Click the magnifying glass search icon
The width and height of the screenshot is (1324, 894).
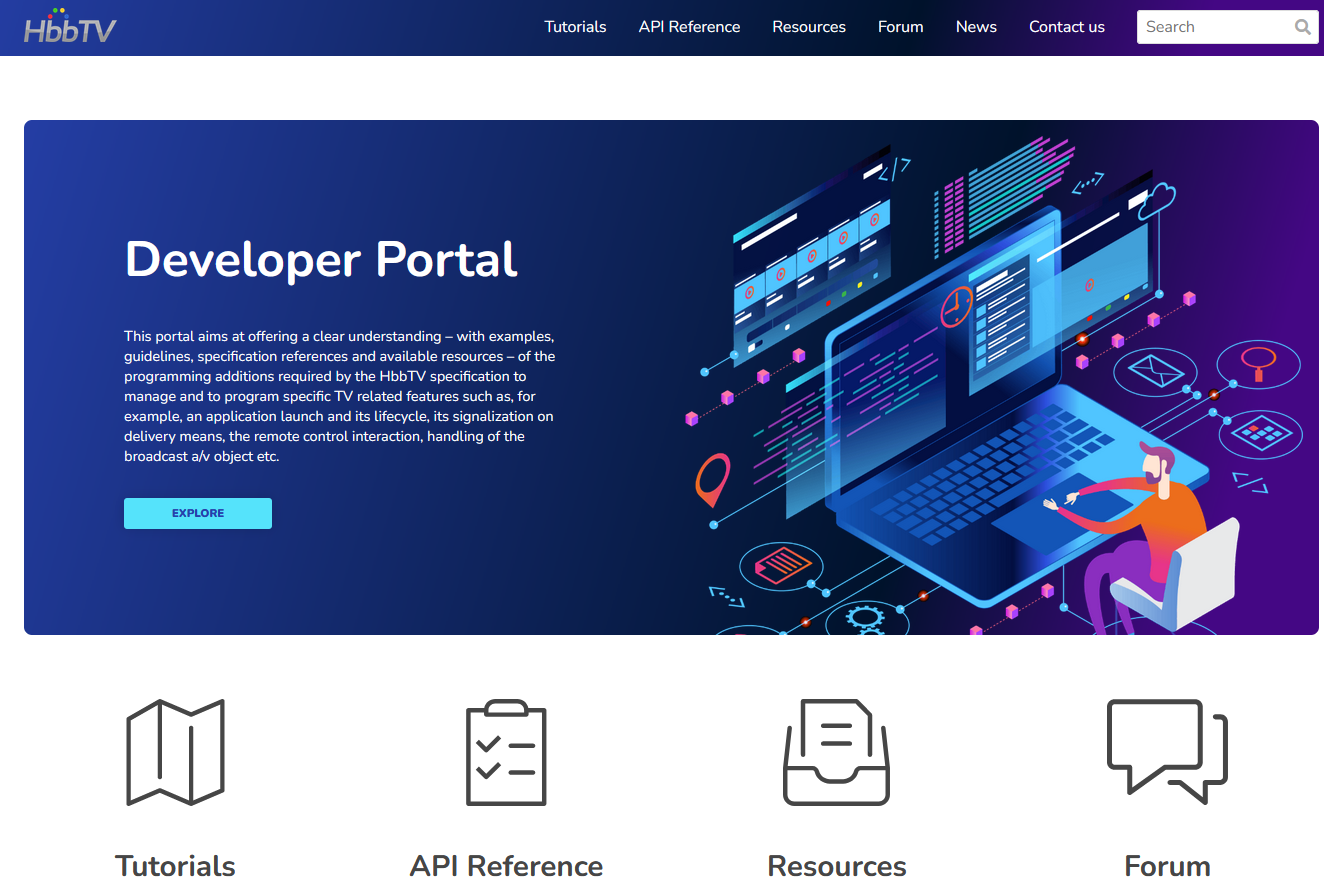[x=1302, y=27]
